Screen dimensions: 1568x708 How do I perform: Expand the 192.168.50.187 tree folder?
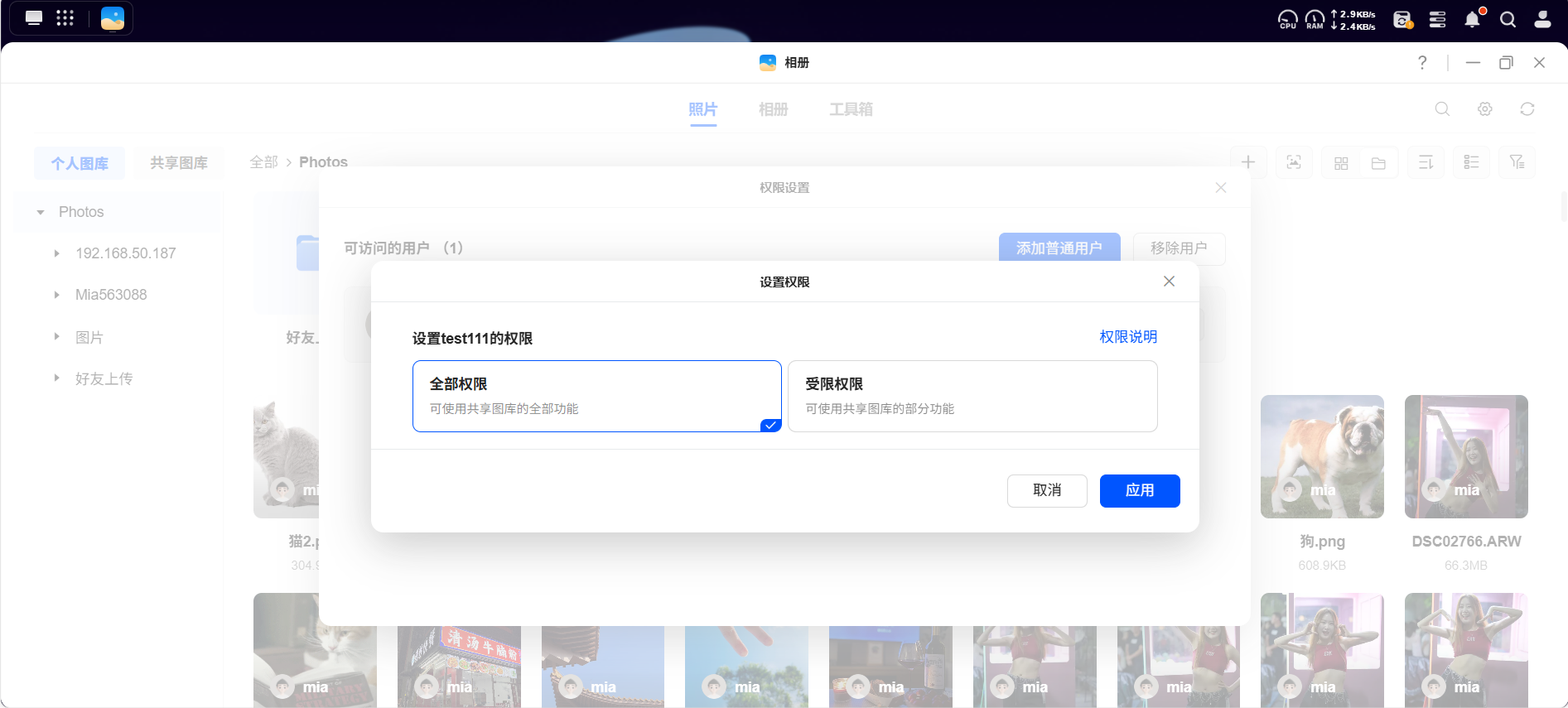point(57,253)
